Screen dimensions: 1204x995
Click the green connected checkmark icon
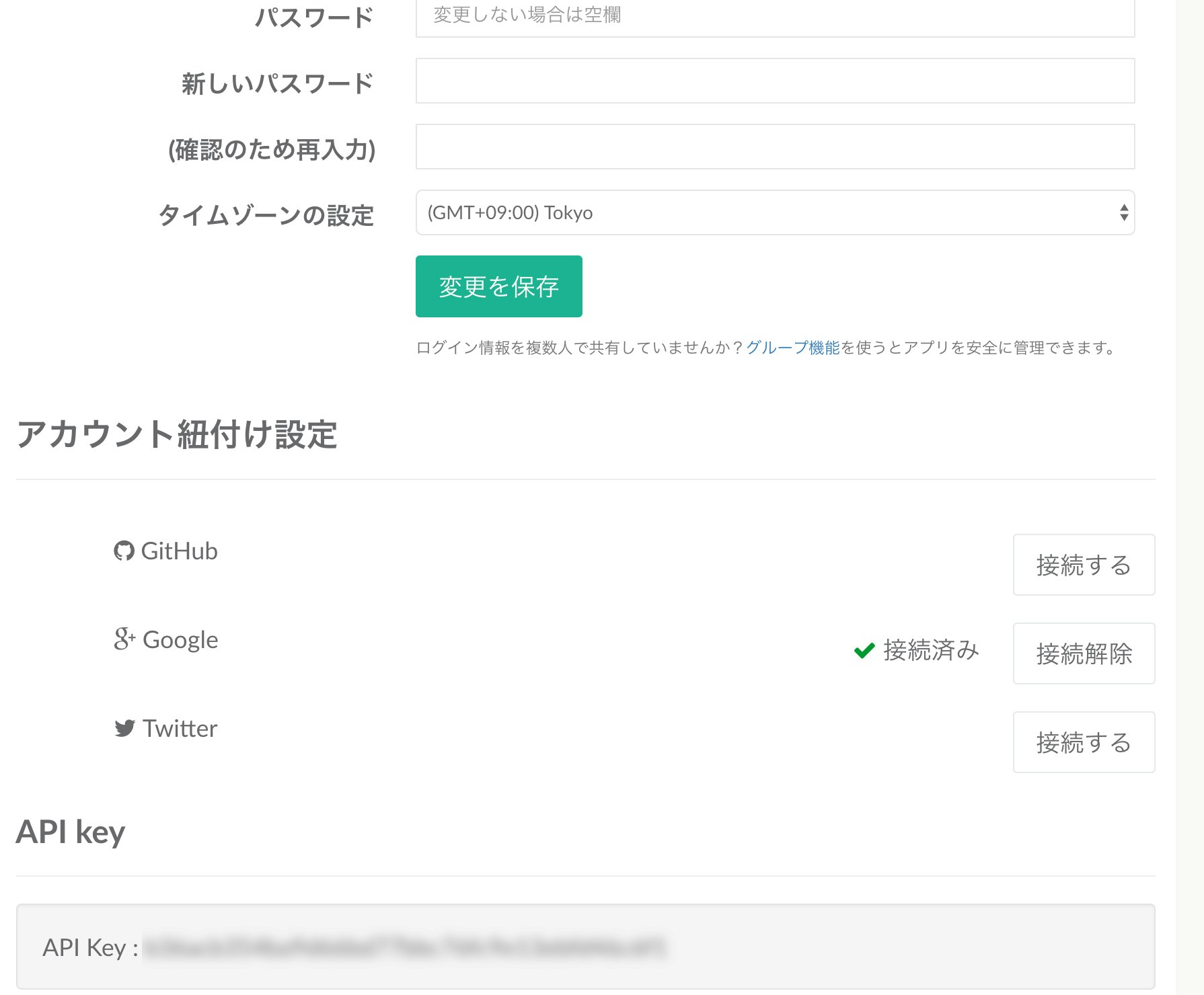(x=864, y=650)
